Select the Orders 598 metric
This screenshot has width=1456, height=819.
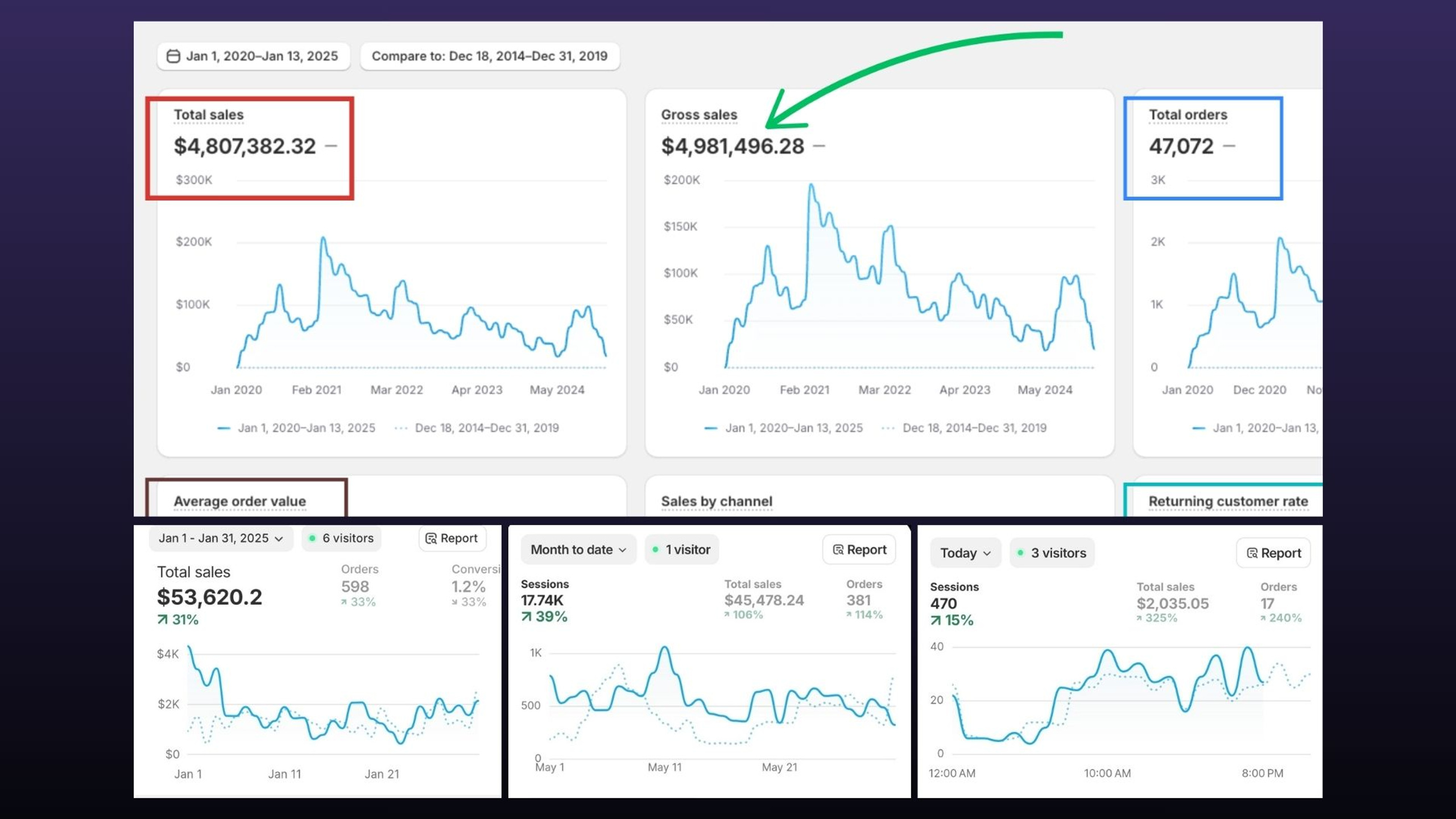click(359, 585)
